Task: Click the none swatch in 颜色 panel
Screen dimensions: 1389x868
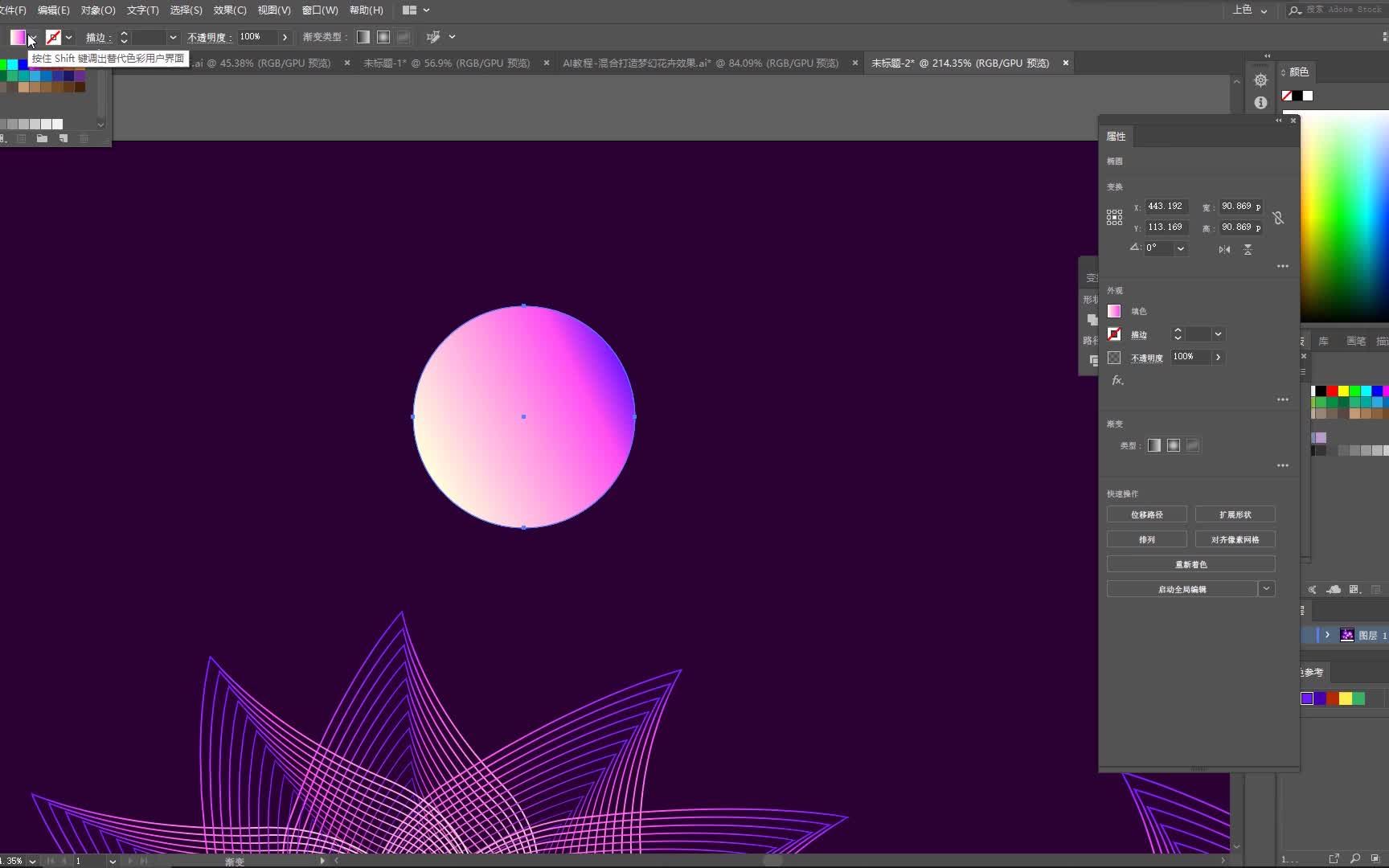Action: pyautogui.click(x=1287, y=96)
